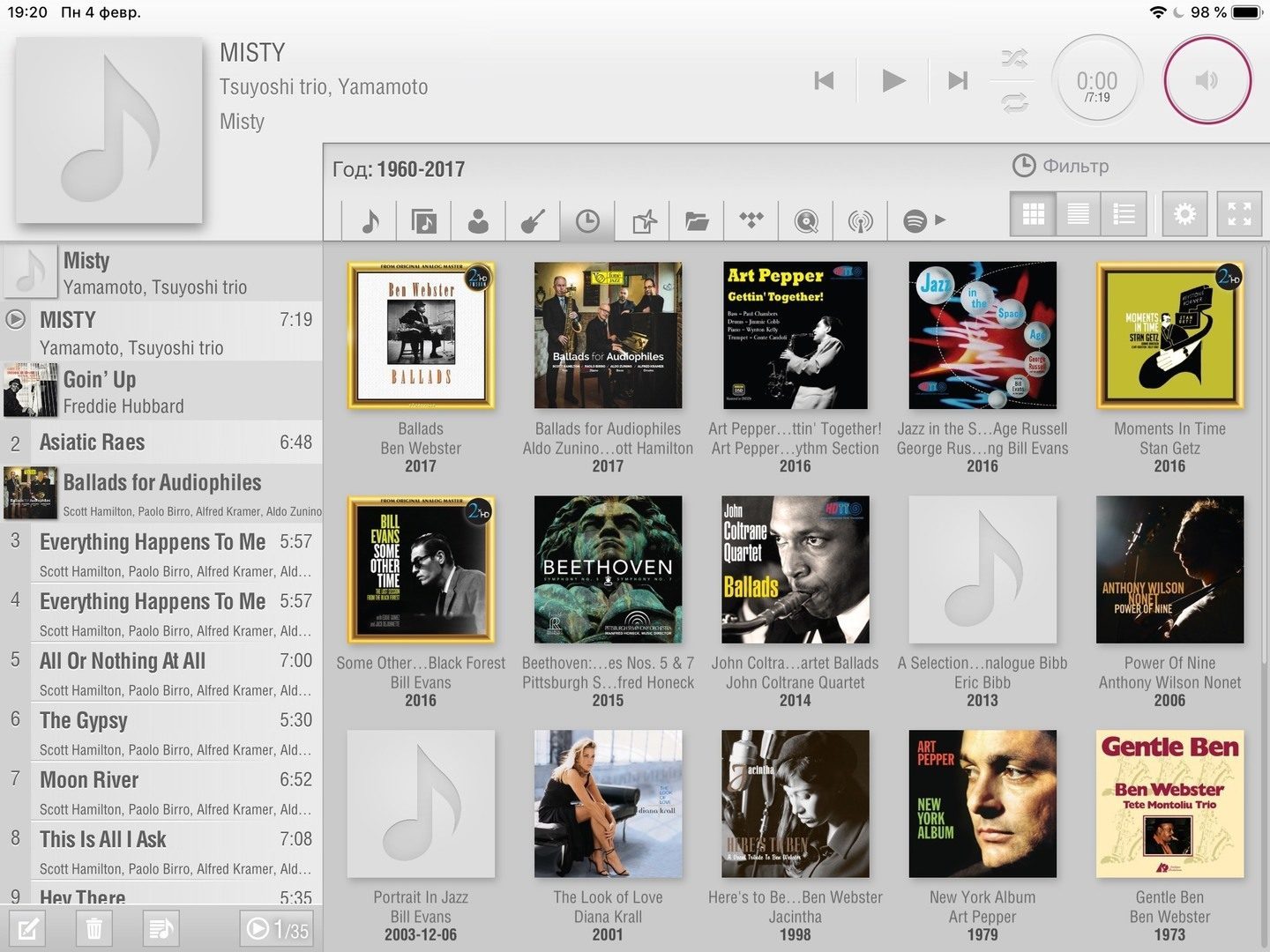Switch to the folders browsing tab
The image size is (1270, 952).
[x=697, y=220]
